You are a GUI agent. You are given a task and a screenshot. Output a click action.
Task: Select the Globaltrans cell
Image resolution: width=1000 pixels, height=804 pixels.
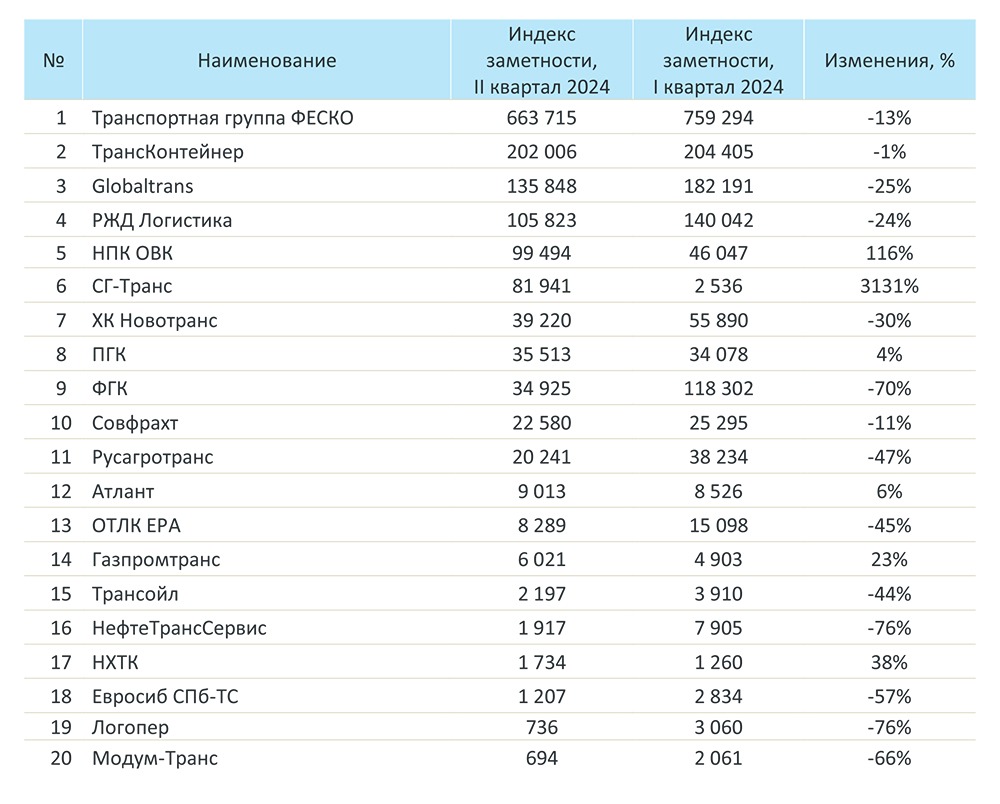142,186
